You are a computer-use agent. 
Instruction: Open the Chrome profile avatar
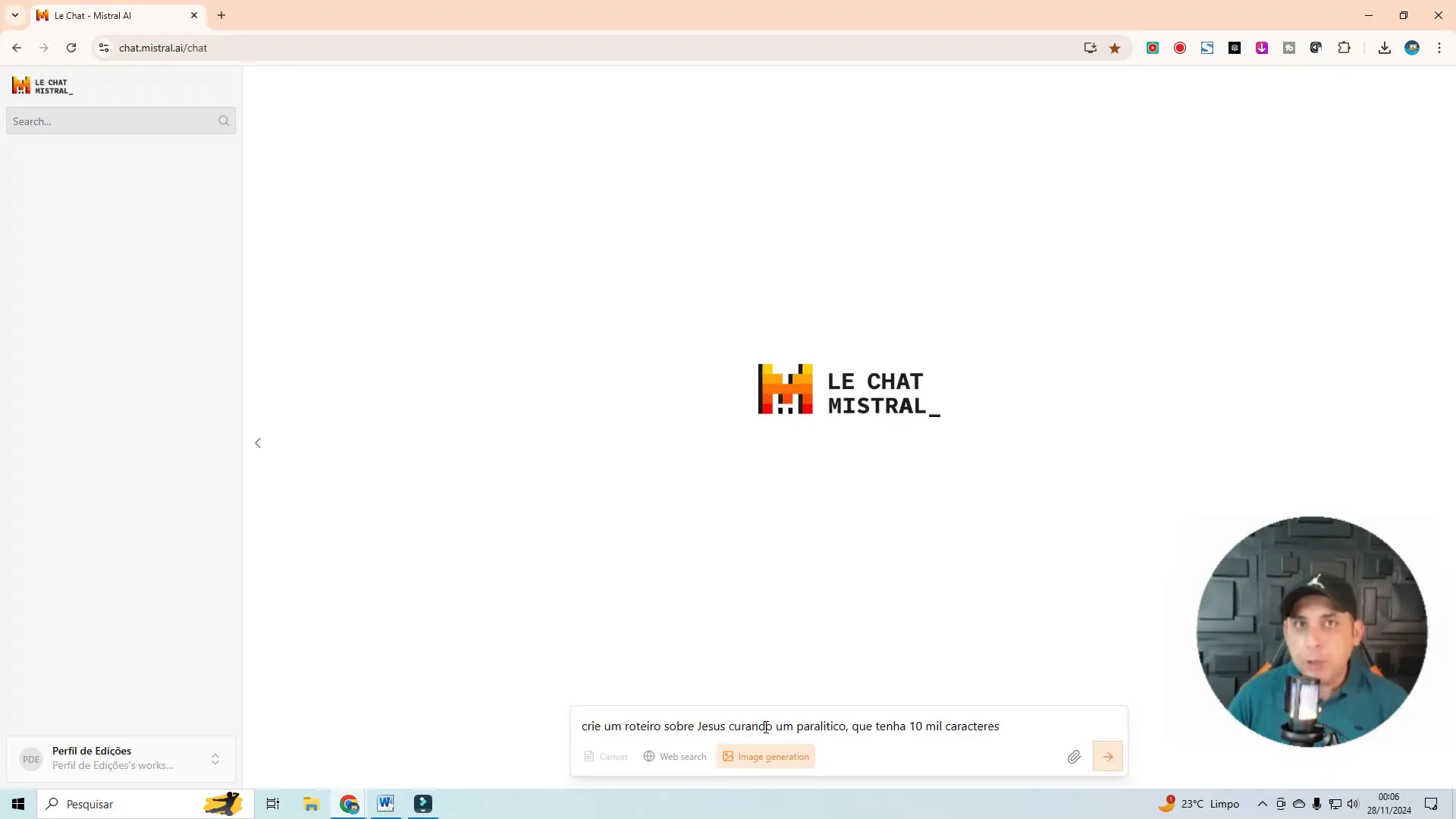click(1412, 48)
